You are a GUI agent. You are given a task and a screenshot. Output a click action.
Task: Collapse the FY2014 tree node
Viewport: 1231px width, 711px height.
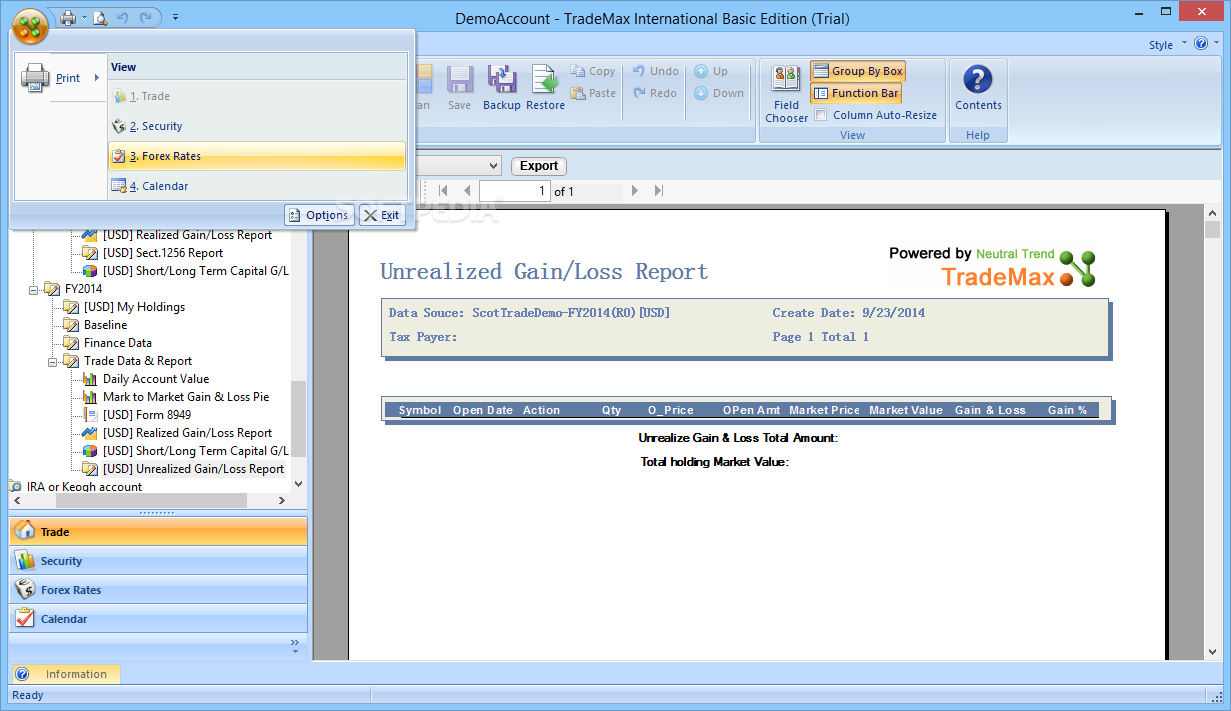coord(33,289)
